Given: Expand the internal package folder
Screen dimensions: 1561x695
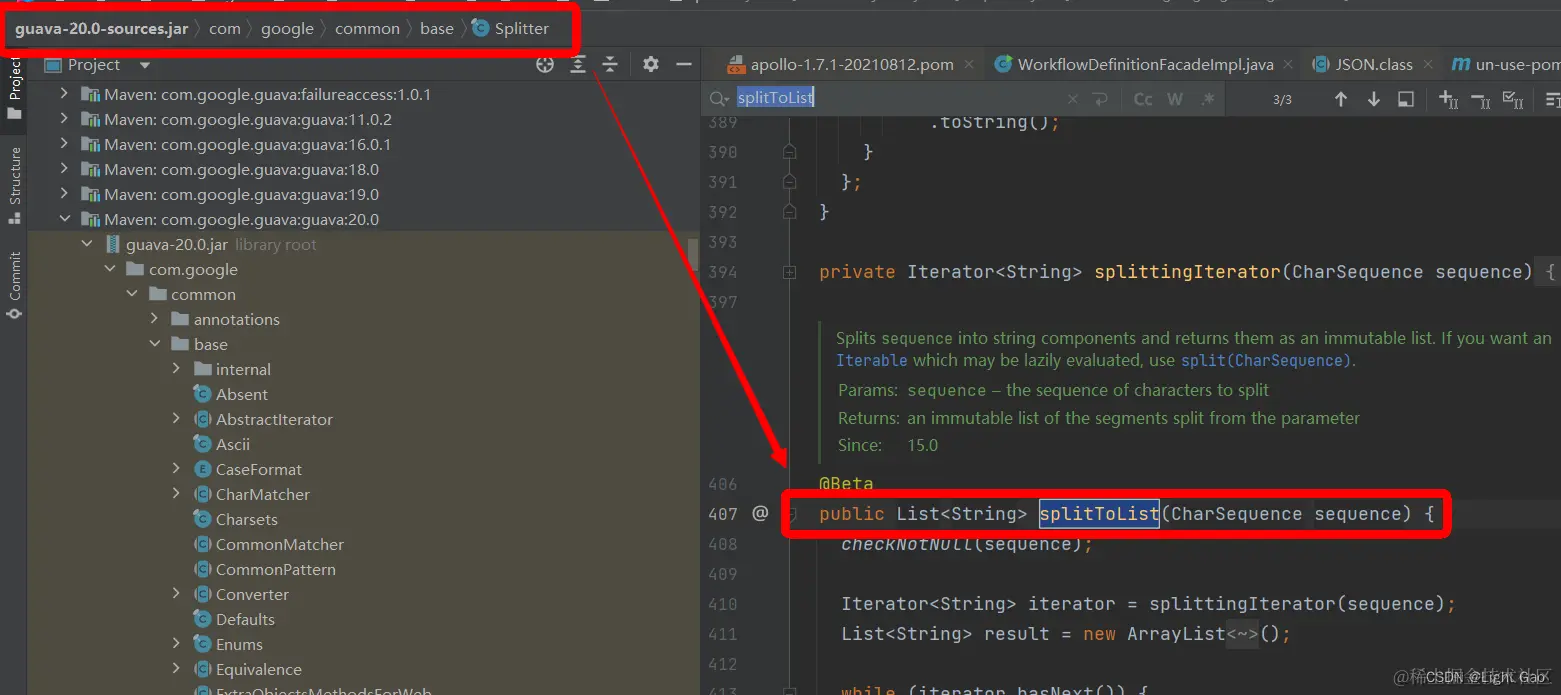Looking at the screenshot, I should click(x=176, y=369).
